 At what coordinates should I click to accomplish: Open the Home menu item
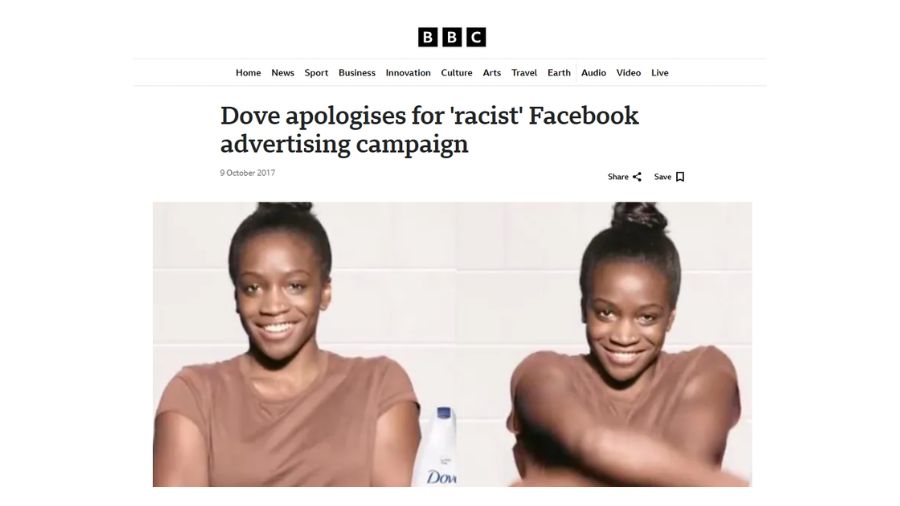pos(248,73)
